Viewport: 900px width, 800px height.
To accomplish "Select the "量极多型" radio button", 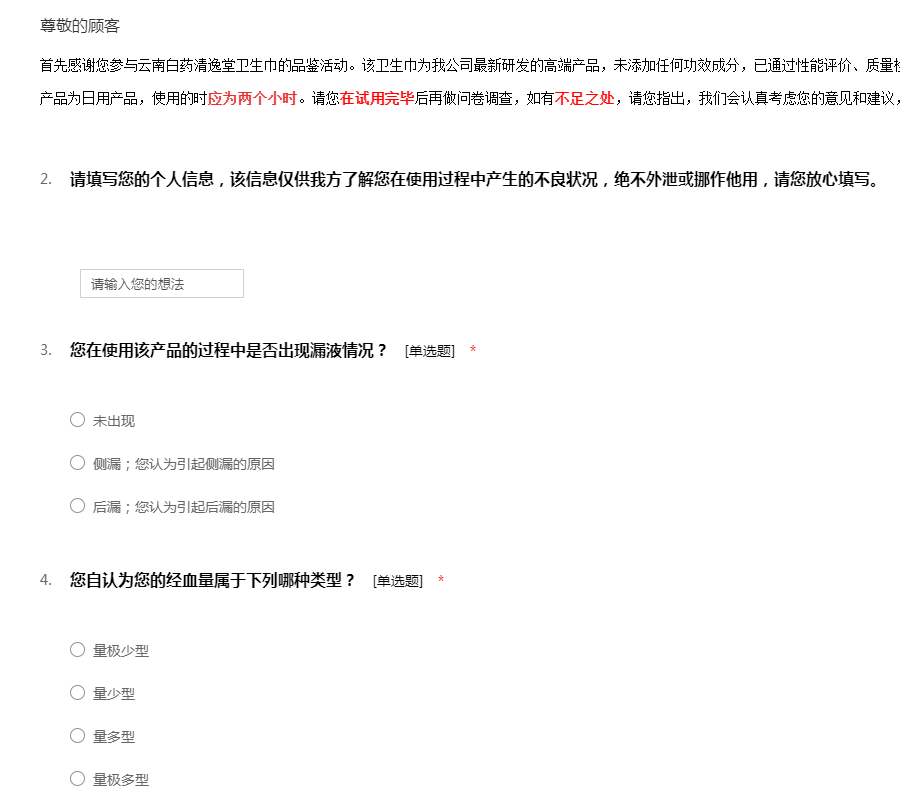I will [77, 779].
